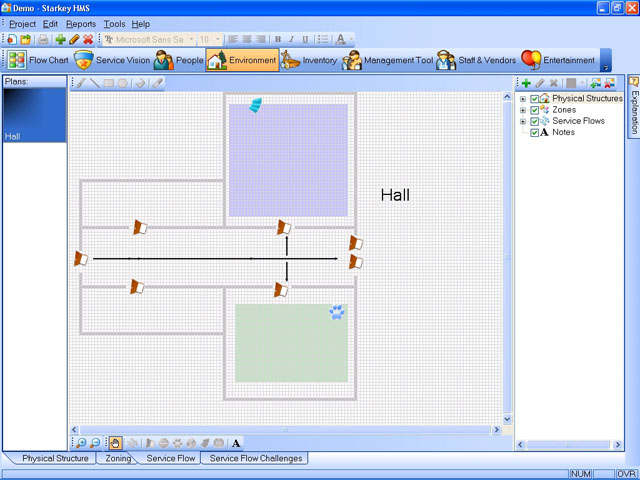This screenshot has height=480, width=640.
Task: Click the Zoom Out magnifier icon
Action: [x=95, y=443]
